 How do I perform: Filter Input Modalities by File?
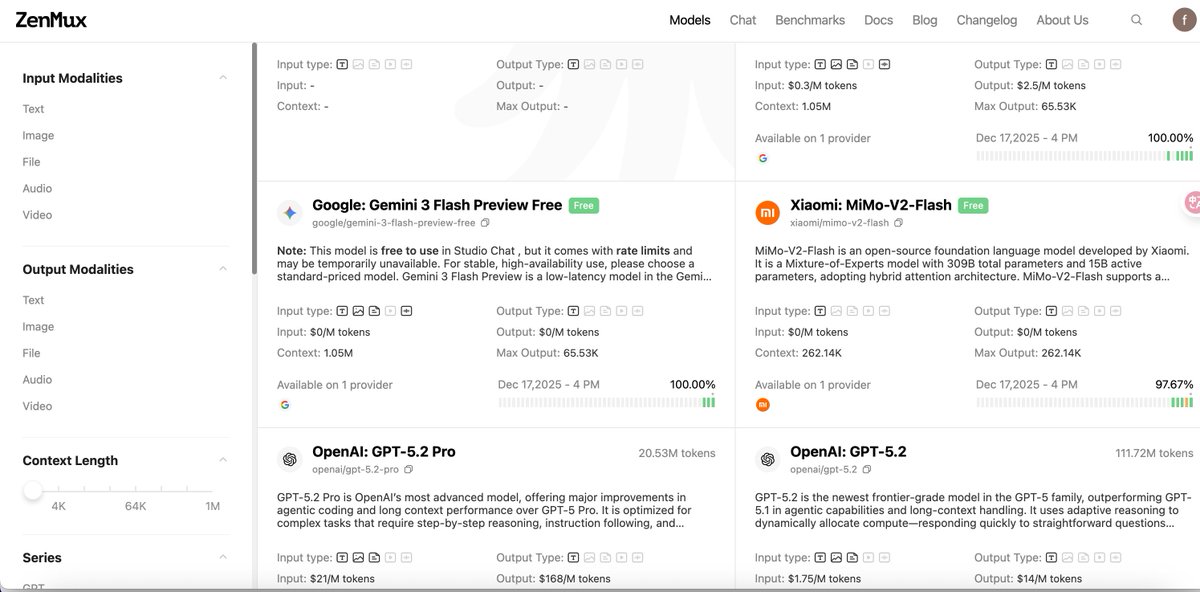[32, 162]
